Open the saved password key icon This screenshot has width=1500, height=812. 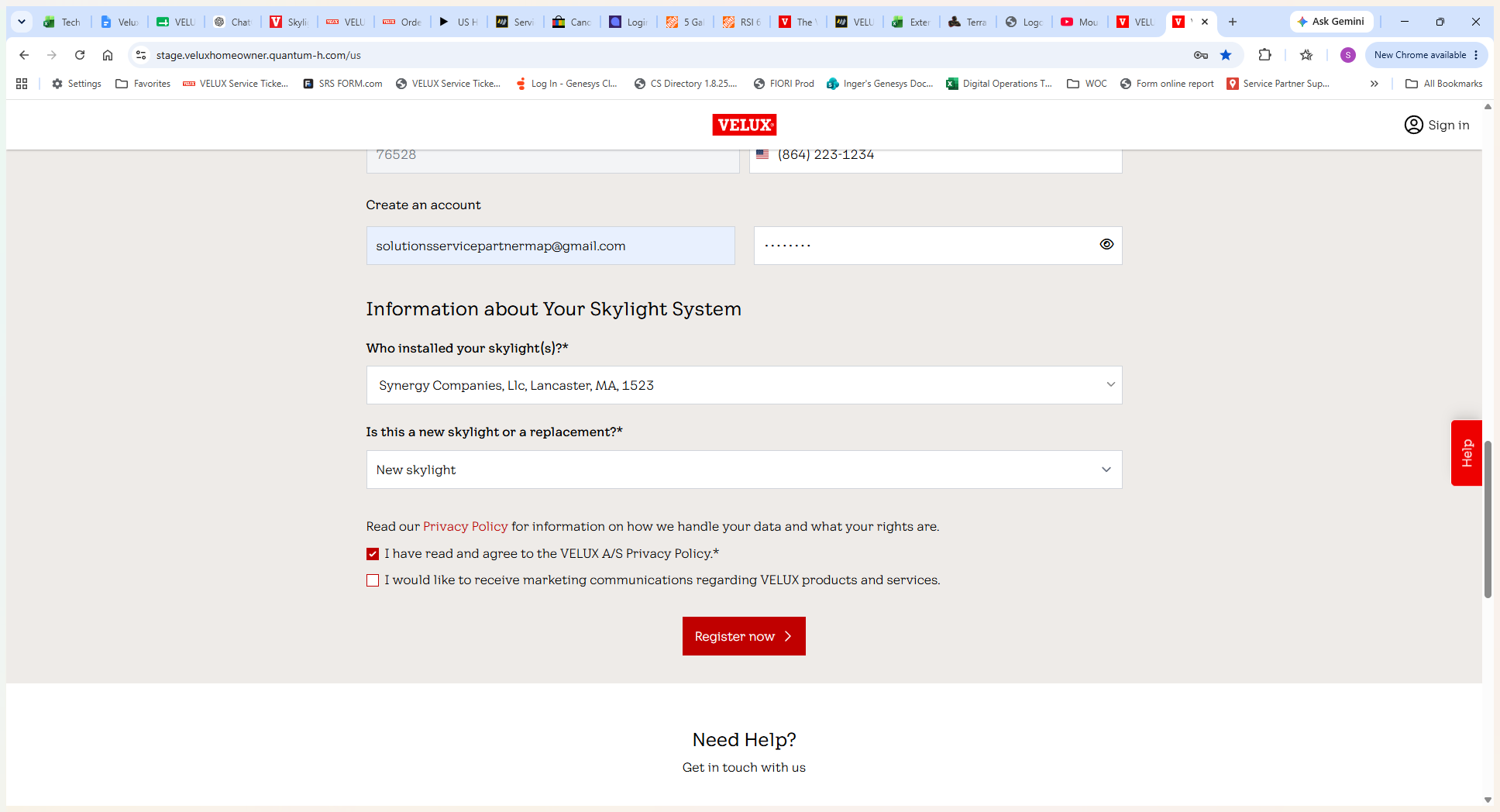click(x=1201, y=55)
